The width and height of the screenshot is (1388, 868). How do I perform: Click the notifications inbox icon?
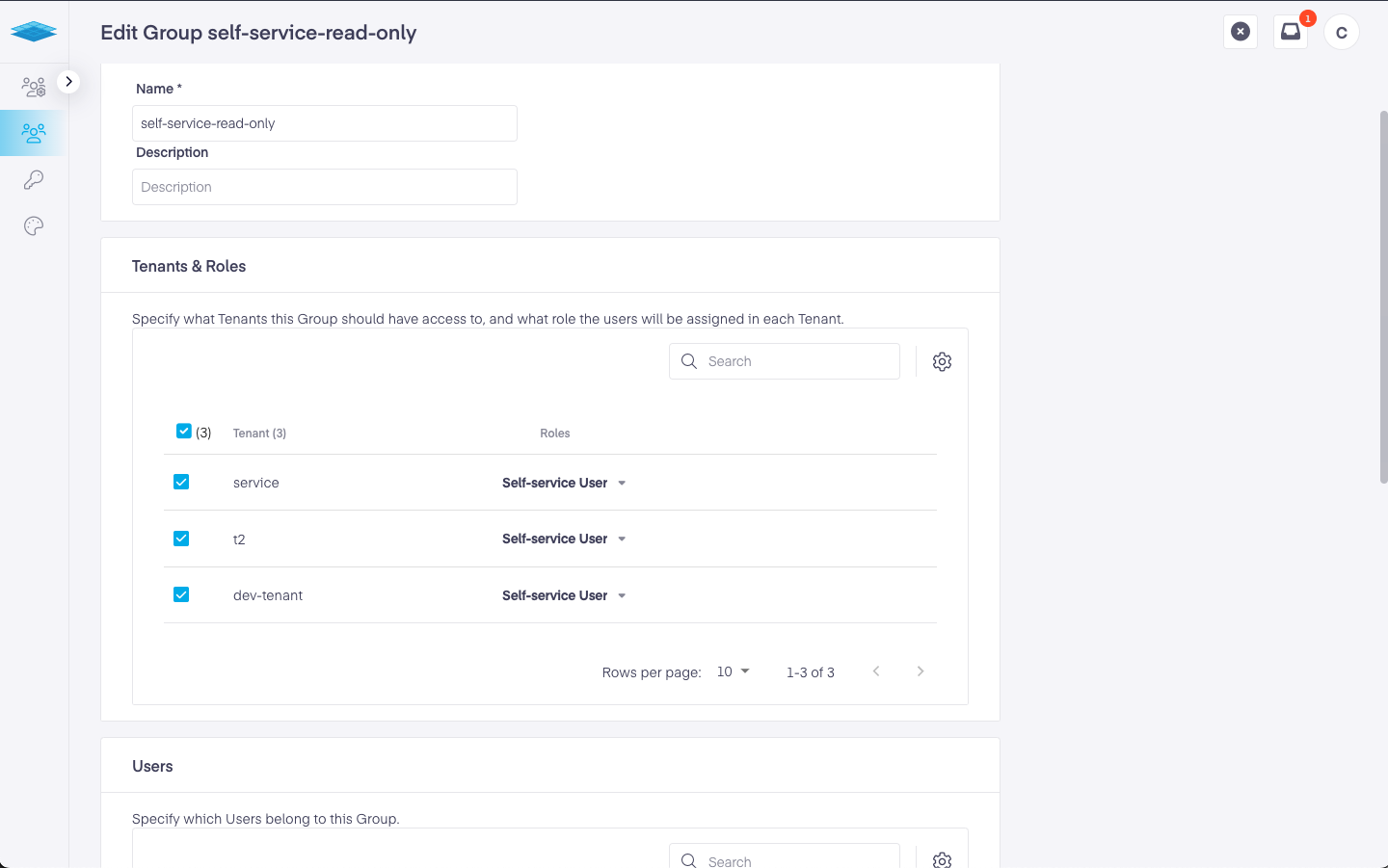point(1290,32)
